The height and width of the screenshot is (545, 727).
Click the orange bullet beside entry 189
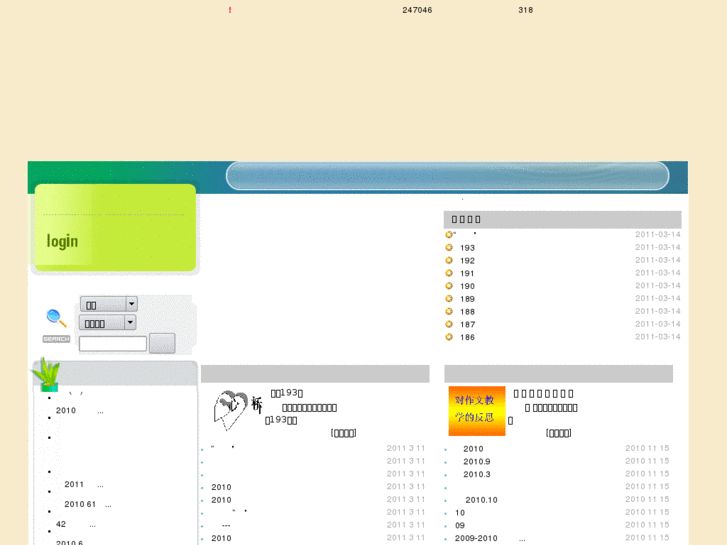449,299
